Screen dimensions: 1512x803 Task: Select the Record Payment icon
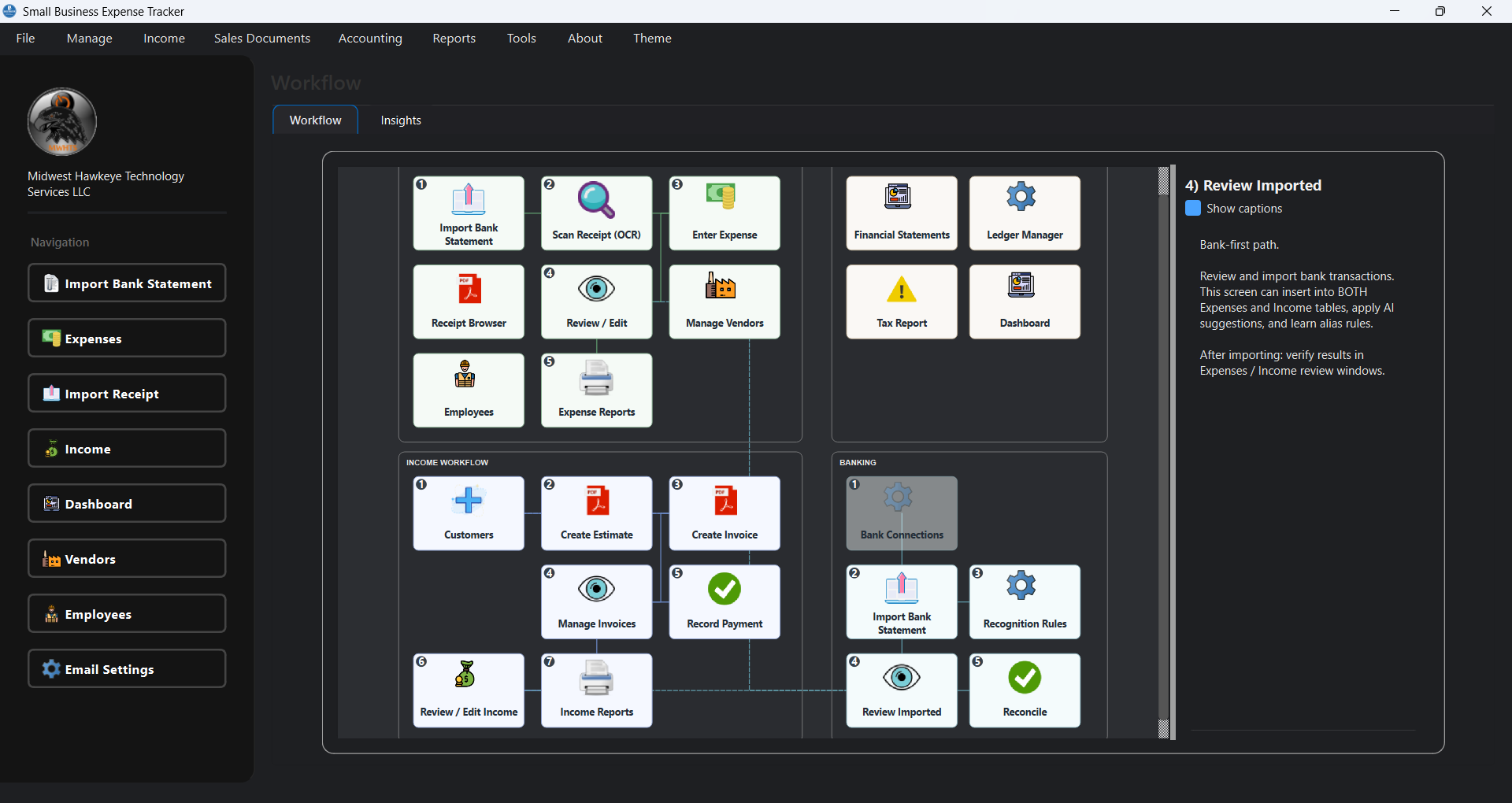[x=724, y=601]
